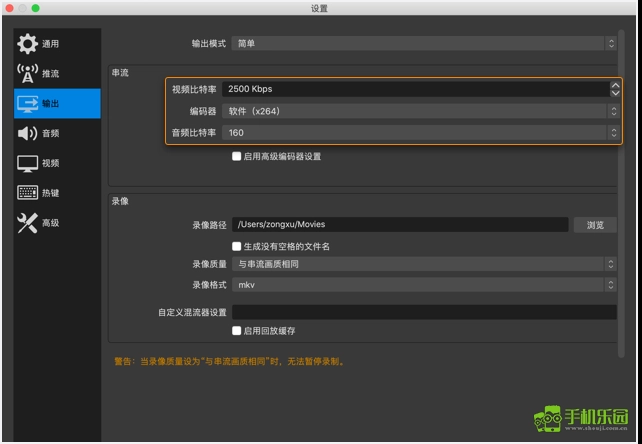Open the 音频 (Audio) speaker icon
This screenshot has width=642, height=444.
28,133
